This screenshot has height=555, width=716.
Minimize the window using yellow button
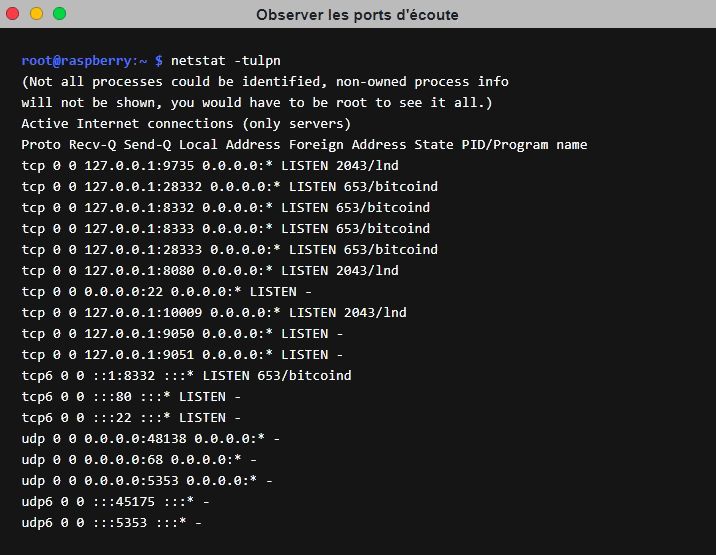pos(37,14)
